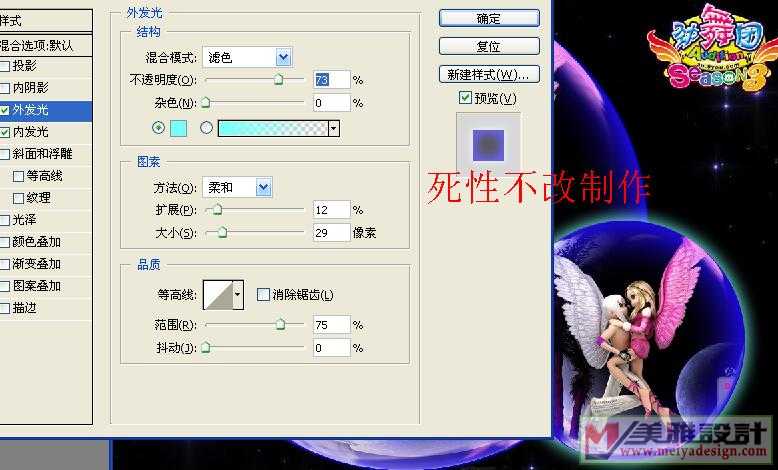Enable the 图案叠加 checkbox
778x470 pixels.
pyautogui.click(x=4, y=286)
